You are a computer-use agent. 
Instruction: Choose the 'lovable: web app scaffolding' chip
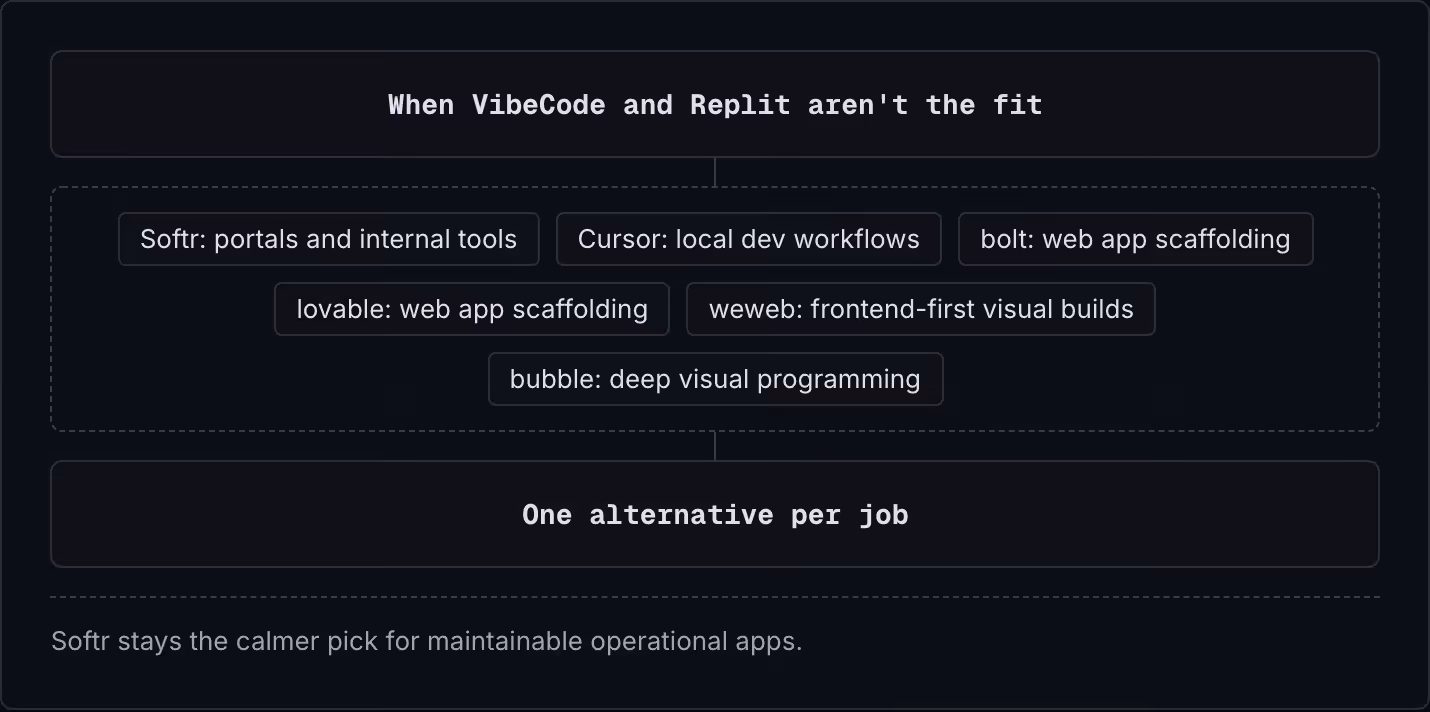click(x=472, y=309)
